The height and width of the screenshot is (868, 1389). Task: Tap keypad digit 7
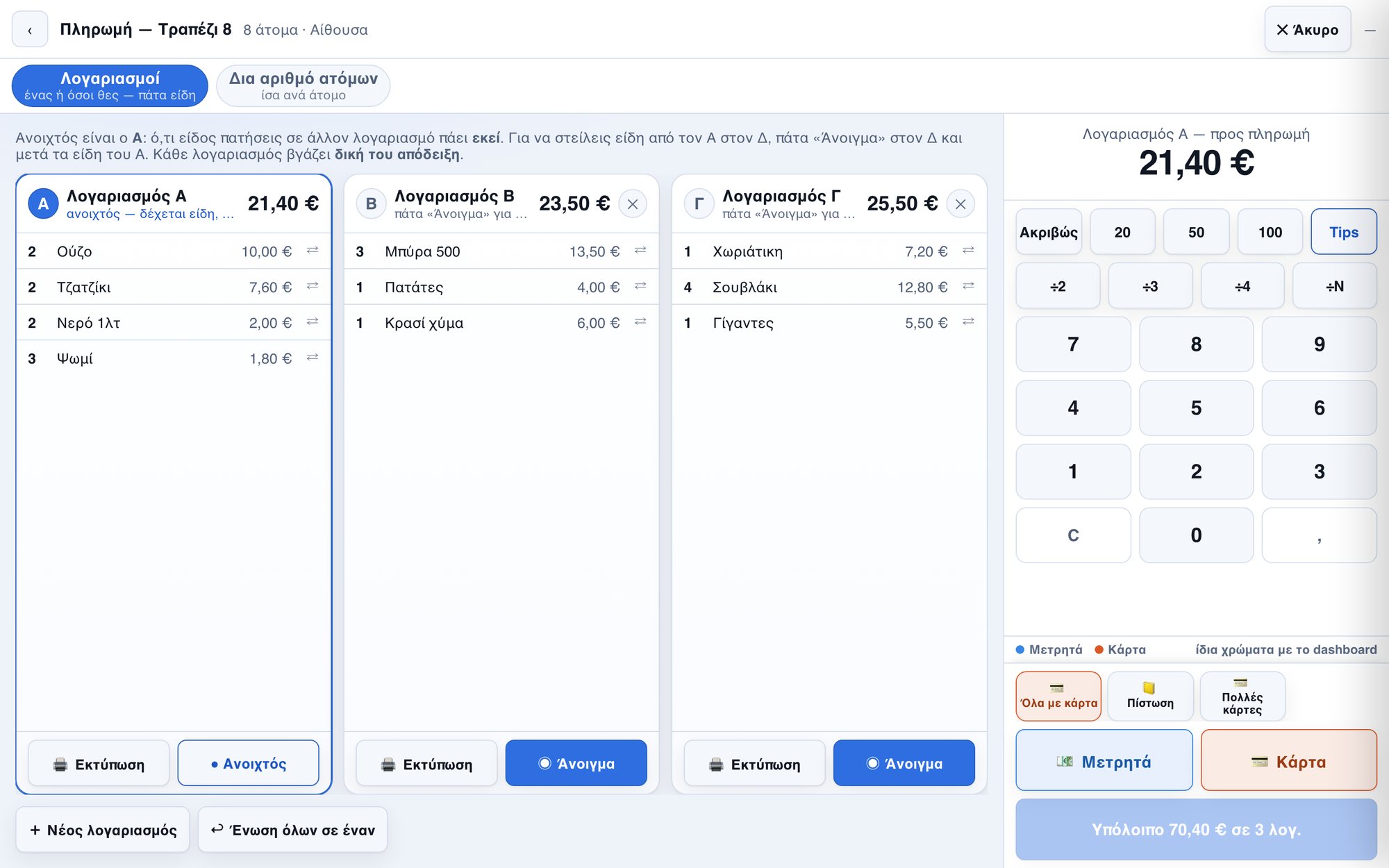tap(1073, 344)
